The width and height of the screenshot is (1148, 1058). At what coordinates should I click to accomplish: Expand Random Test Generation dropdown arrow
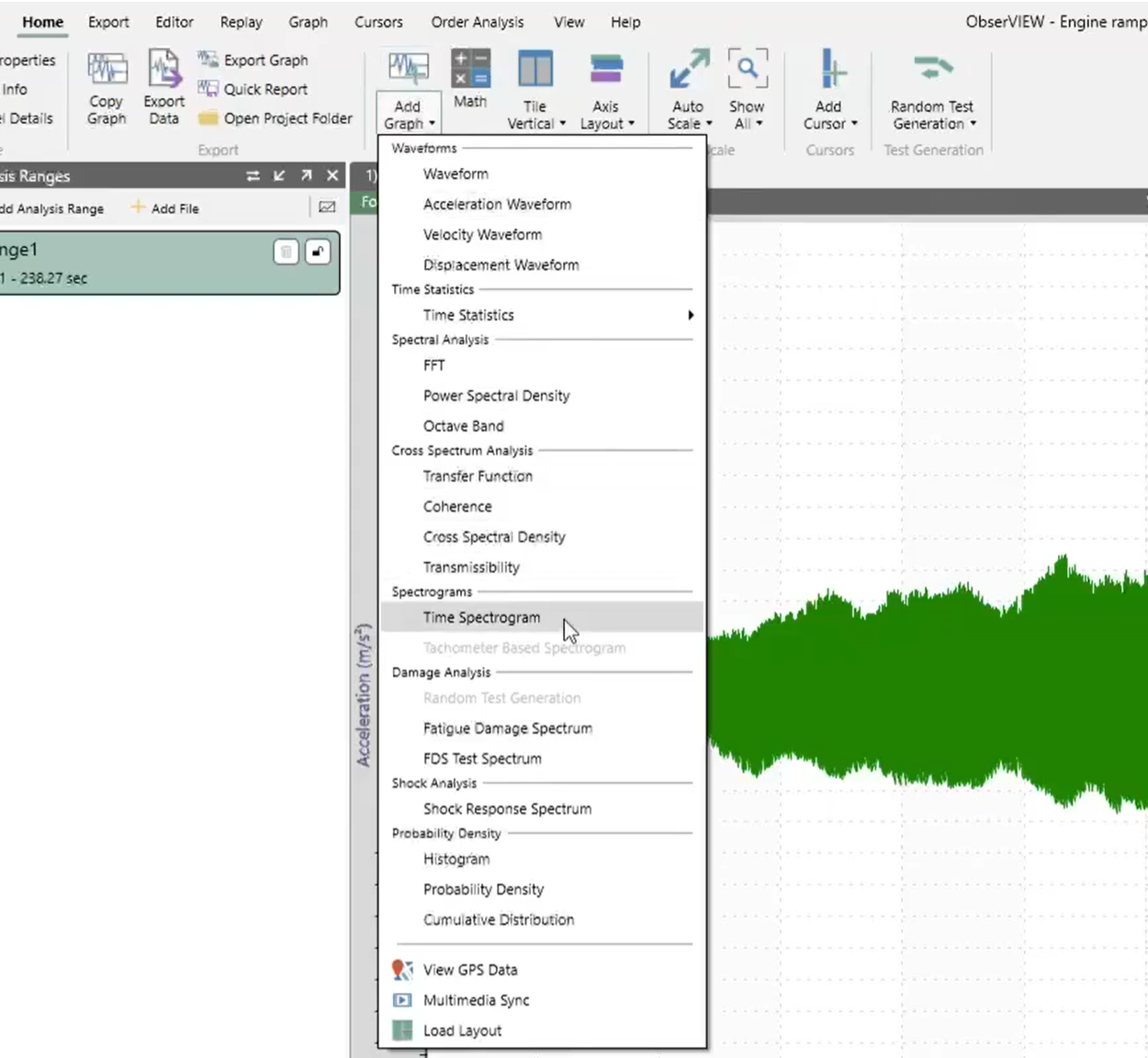click(973, 124)
